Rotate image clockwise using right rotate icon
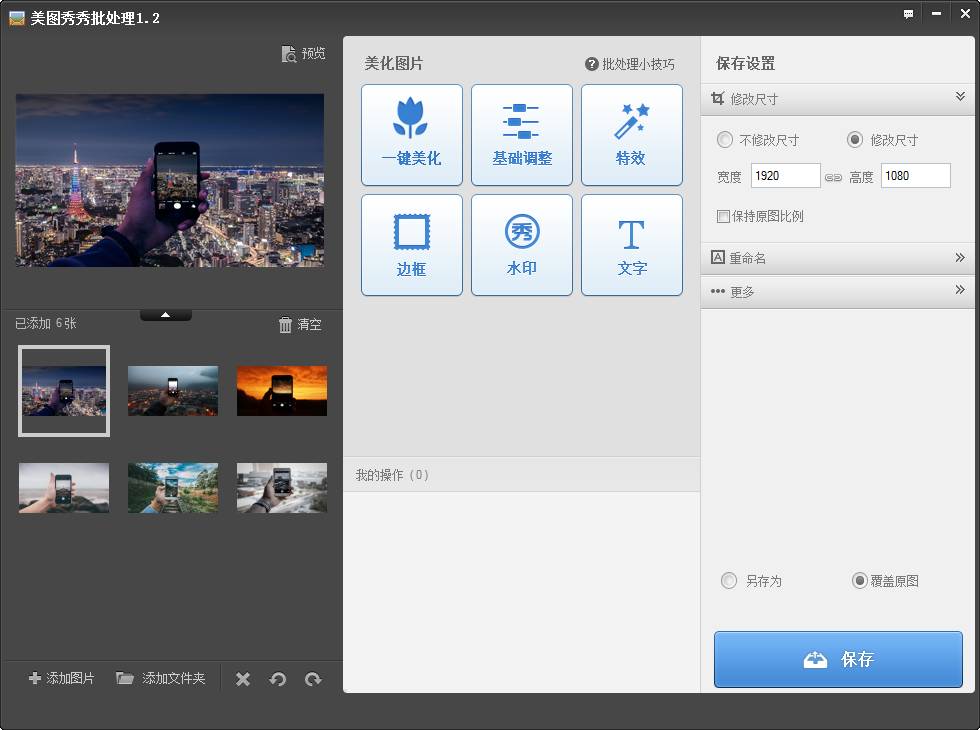The image size is (980, 730). click(313, 679)
